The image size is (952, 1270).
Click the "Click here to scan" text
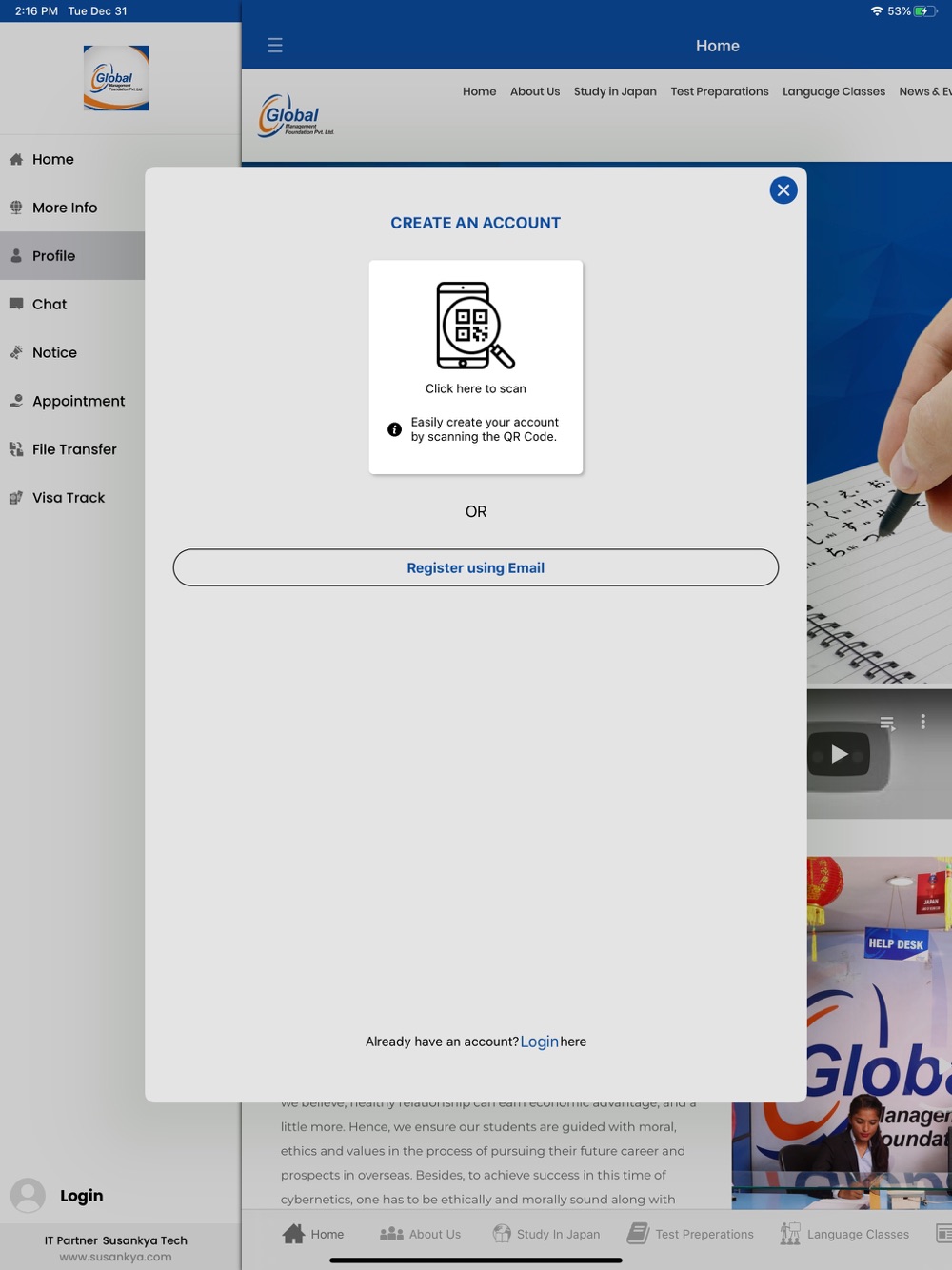coord(476,388)
